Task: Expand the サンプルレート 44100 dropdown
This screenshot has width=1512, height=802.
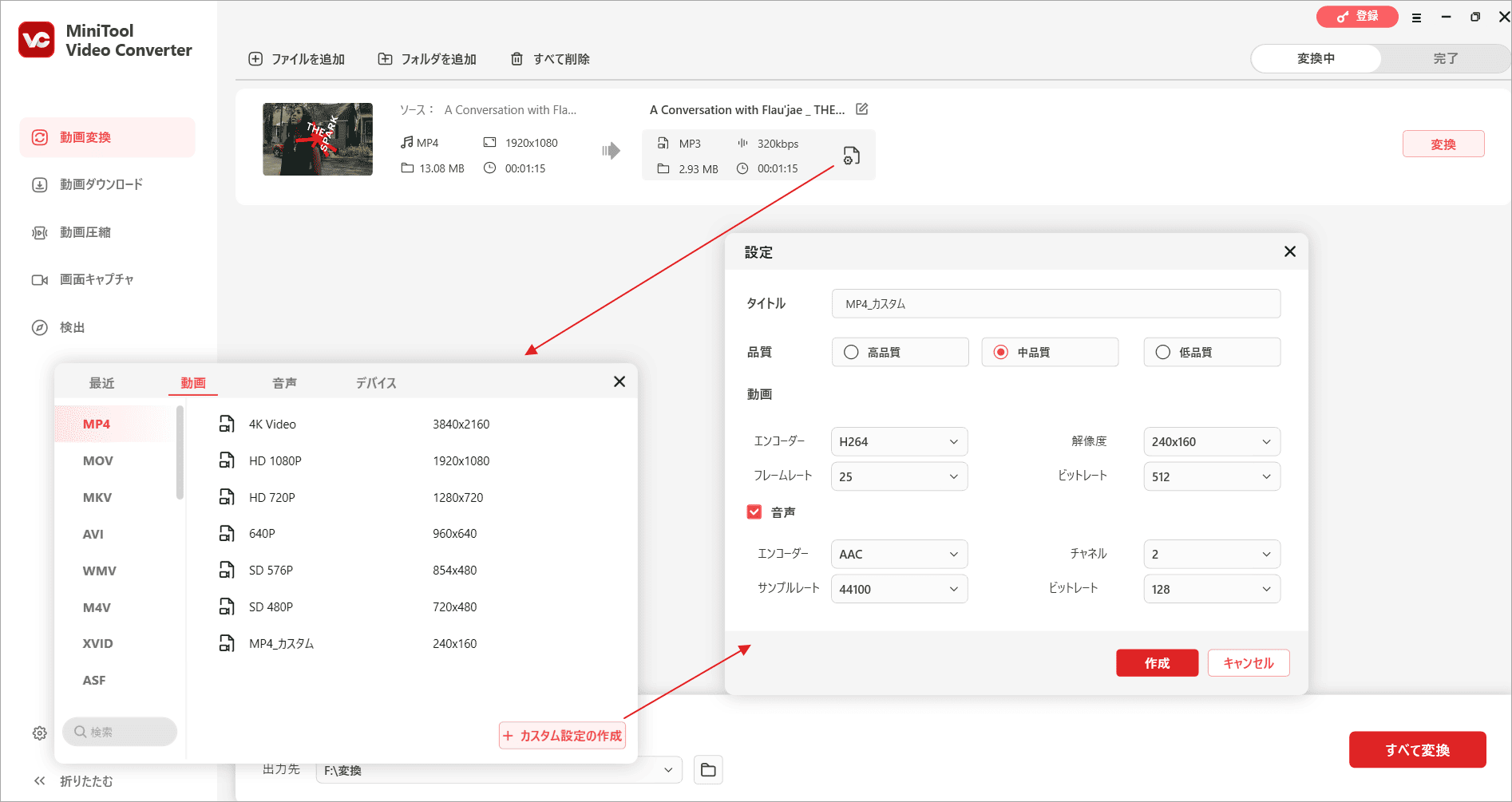Action: (899, 589)
